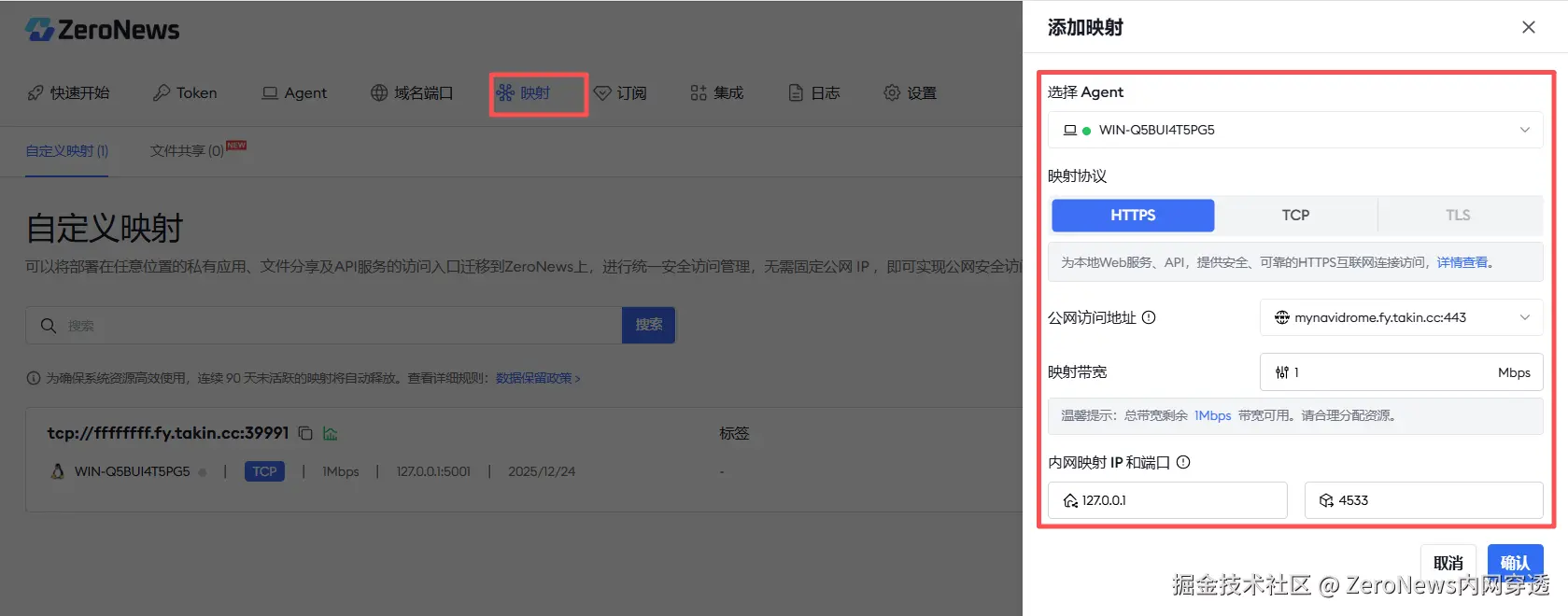Open the 数据保留政策 link
Image resolution: width=1568 pixels, height=616 pixels.
(538, 378)
